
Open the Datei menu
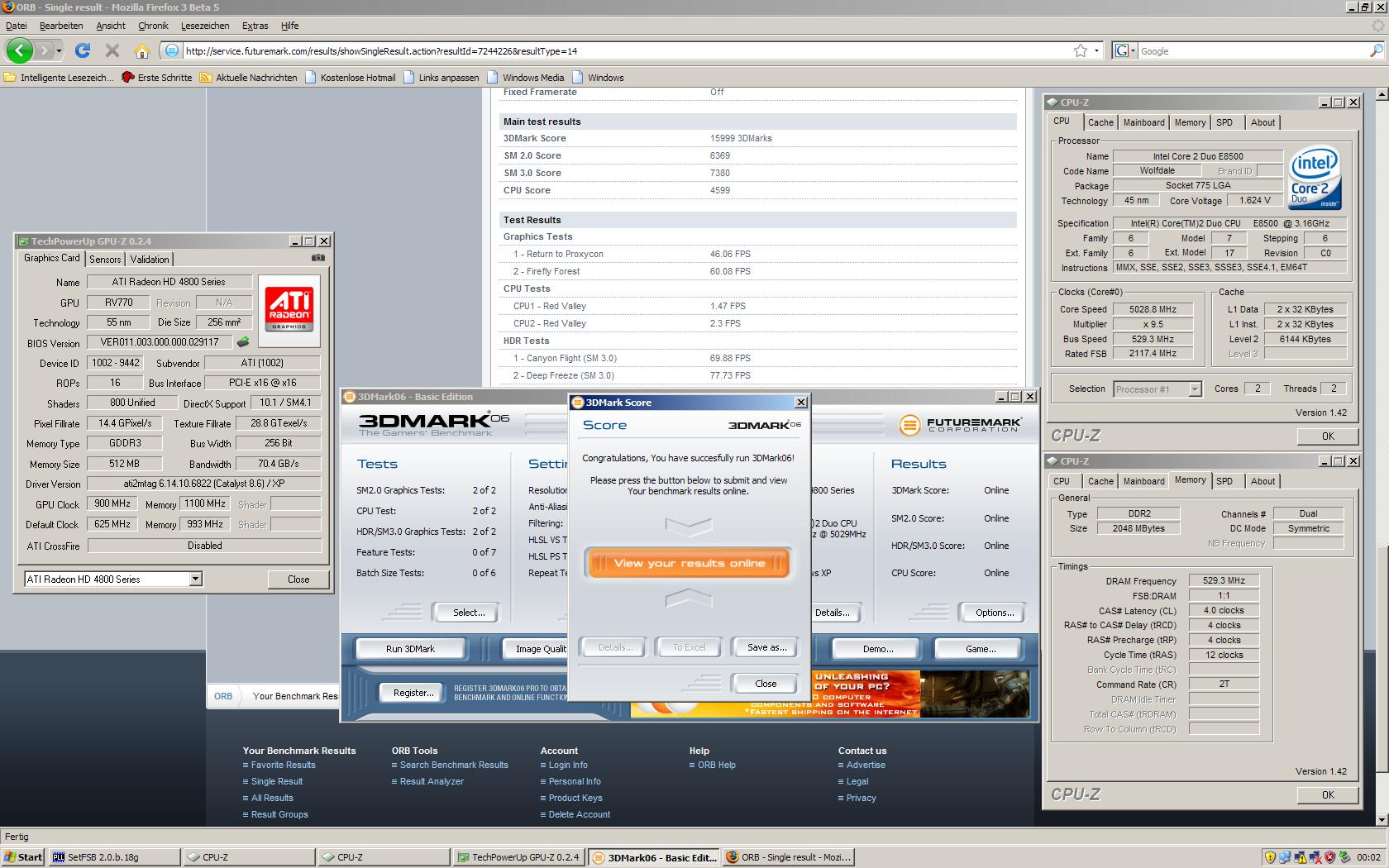pyautogui.click(x=16, y=26)
